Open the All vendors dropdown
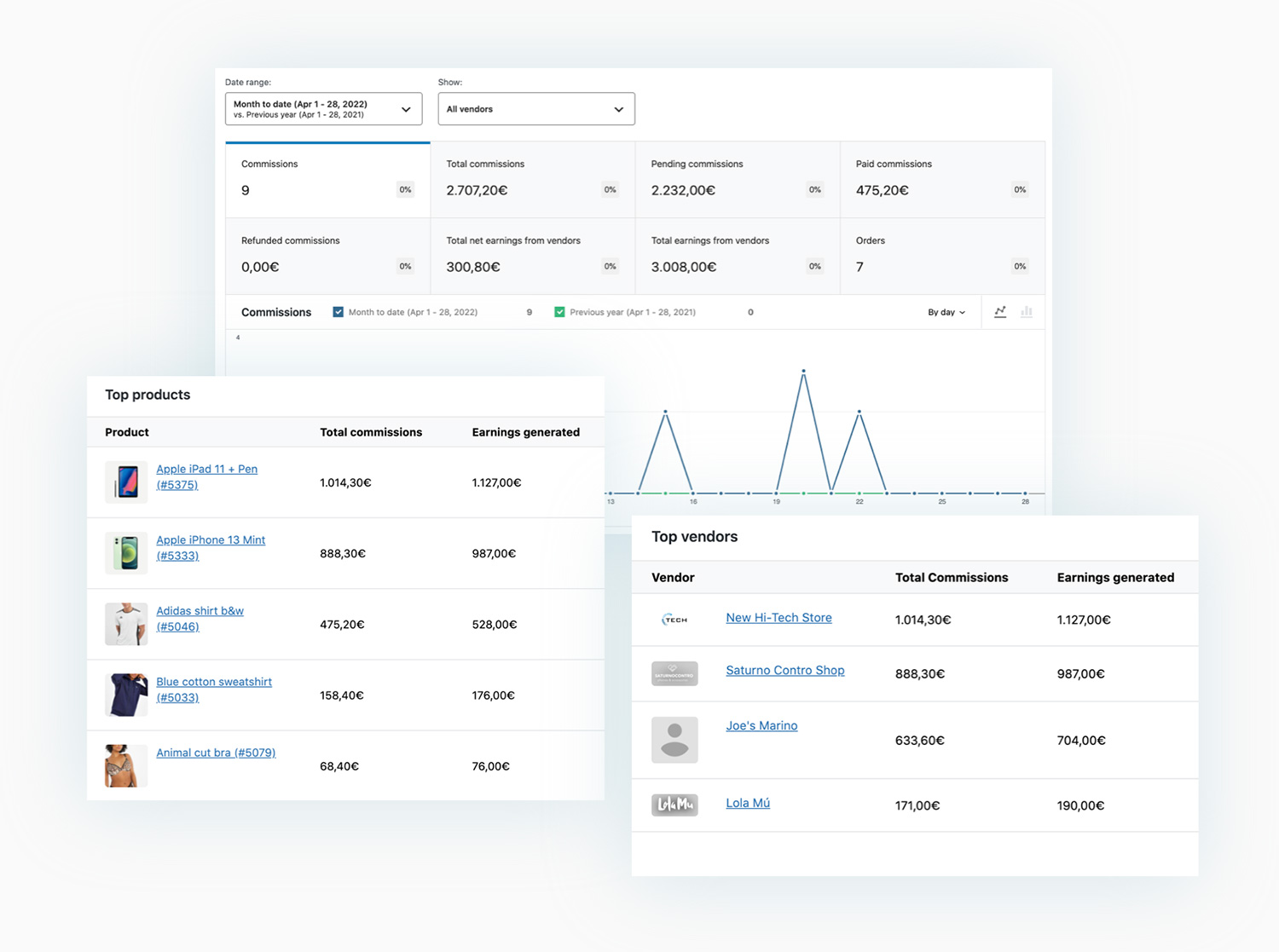Screen dimensions: 1279x952 tap(536, 109)
